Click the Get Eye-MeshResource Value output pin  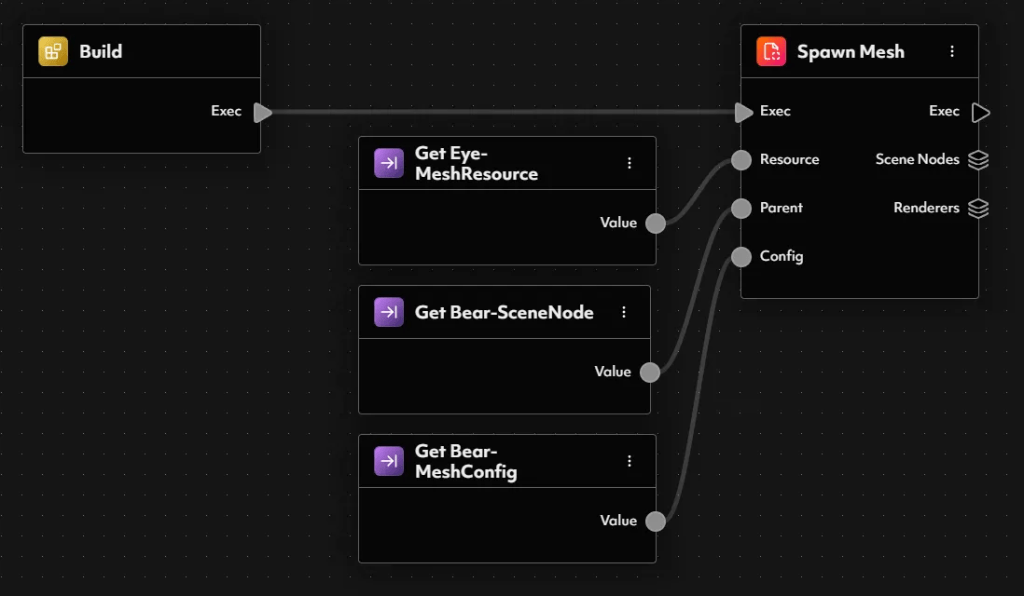[655, 223]
